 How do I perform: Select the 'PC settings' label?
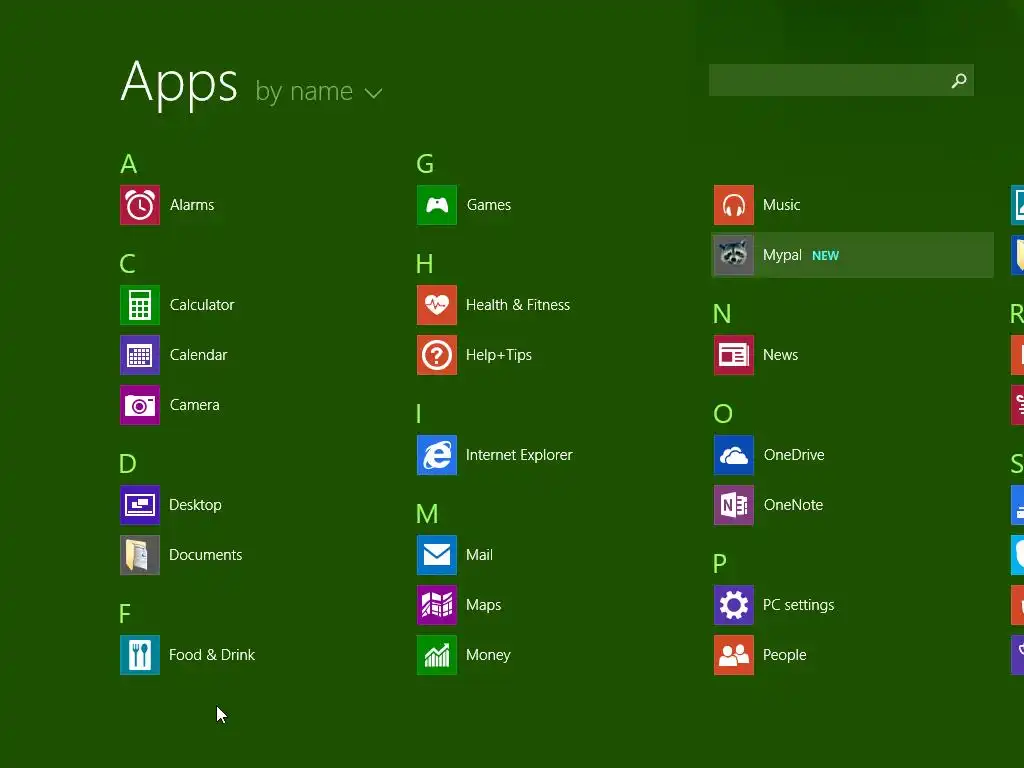tap(799, 605)
